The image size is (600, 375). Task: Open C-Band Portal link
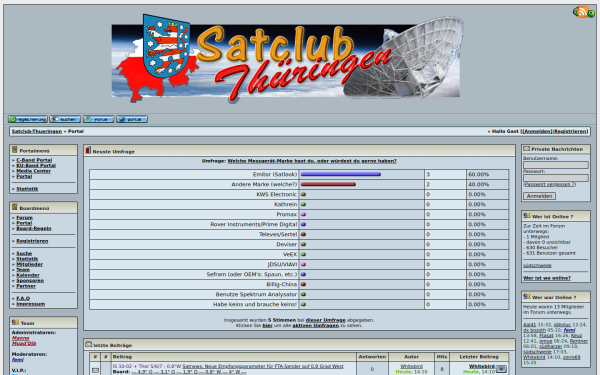click(34, 160)
